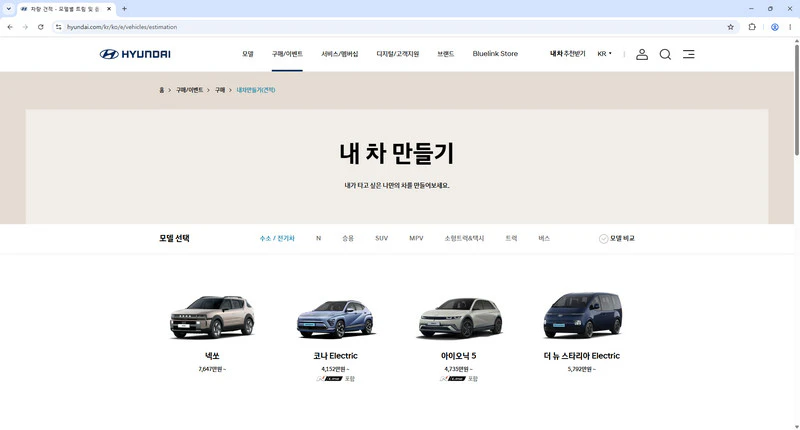Open the browser extensions icon

point(752,27)
